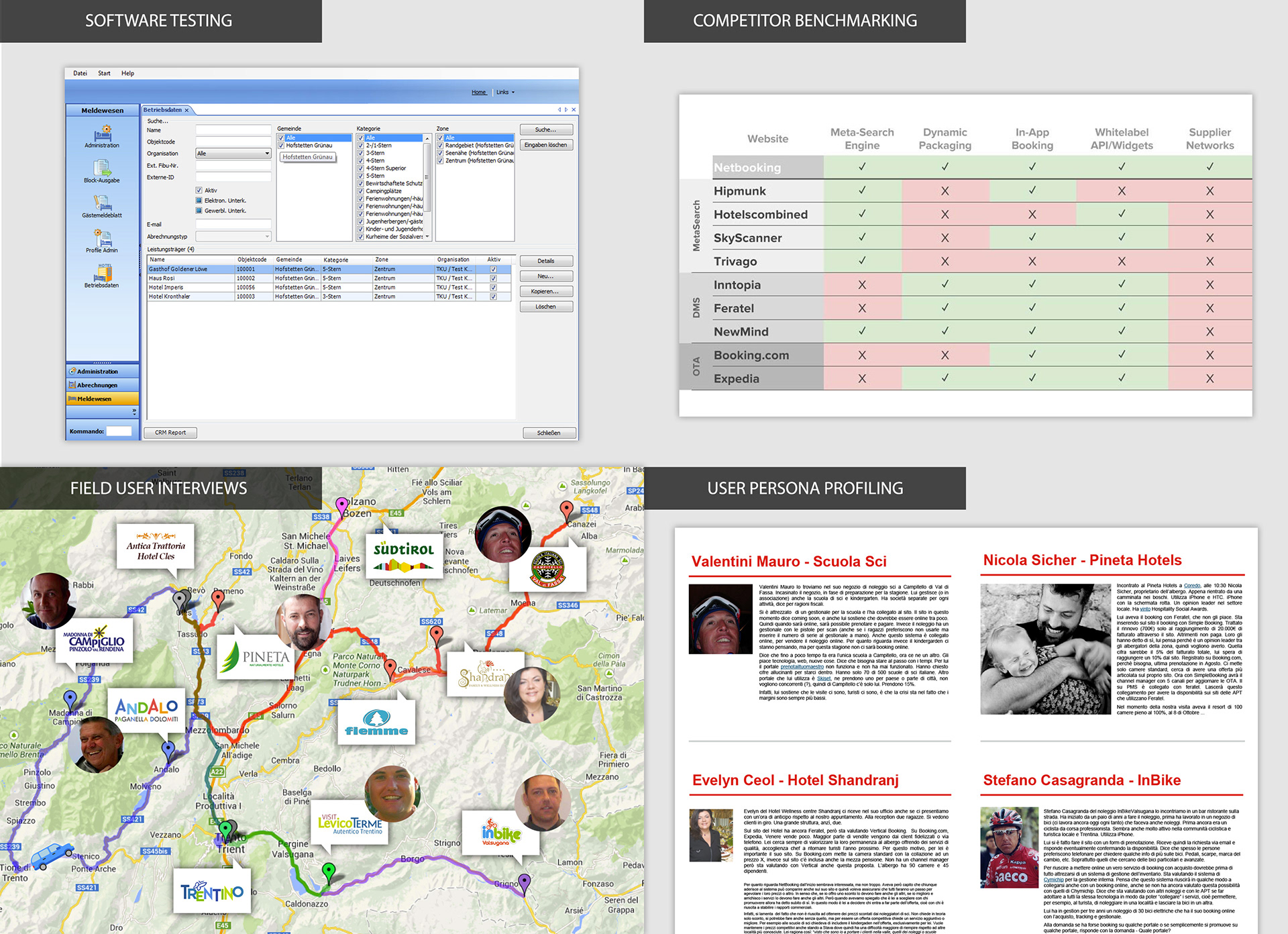1288x934 pixels.
Task: Select the Gasthof Goldener Löwe table row
Action: (329, 269)
